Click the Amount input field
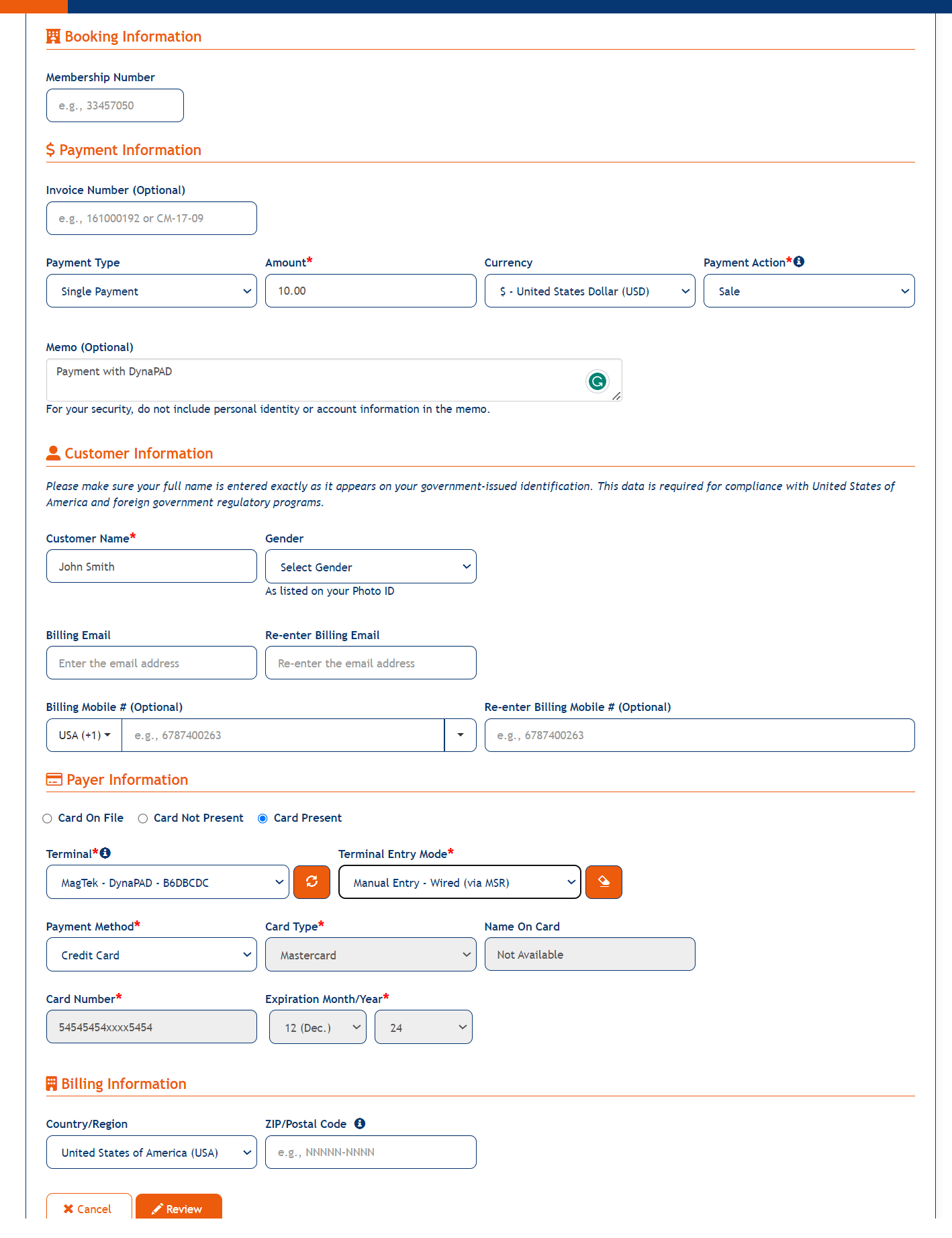Screen dimensions: 952x1238 (x=371, y=291)
